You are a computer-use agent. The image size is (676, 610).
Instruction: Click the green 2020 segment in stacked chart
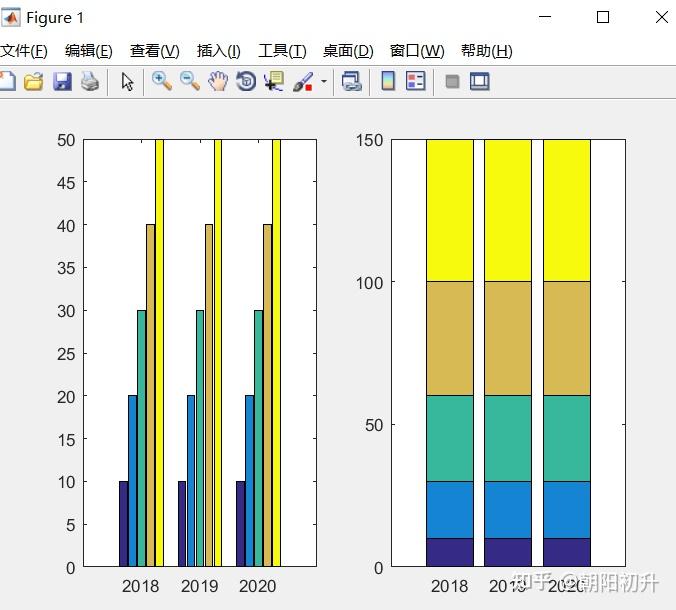click(566, 438)
